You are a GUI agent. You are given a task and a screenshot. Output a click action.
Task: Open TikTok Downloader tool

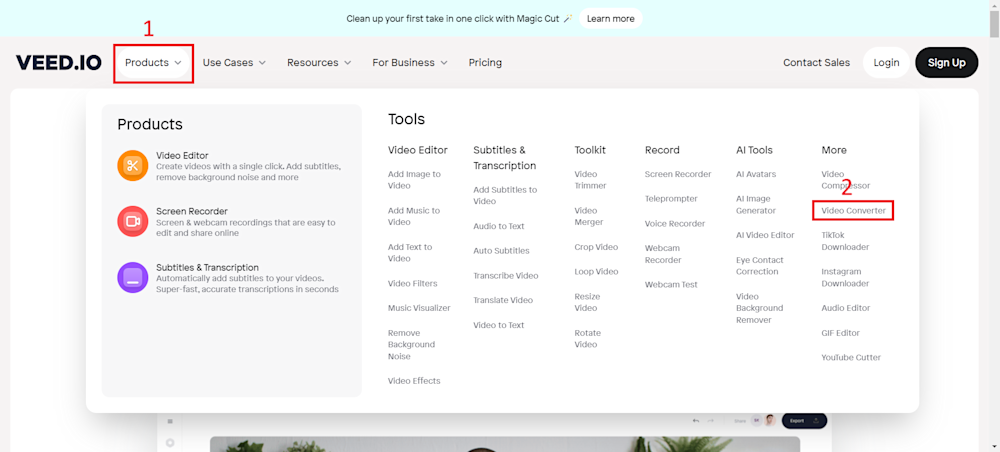coord(845,241)
